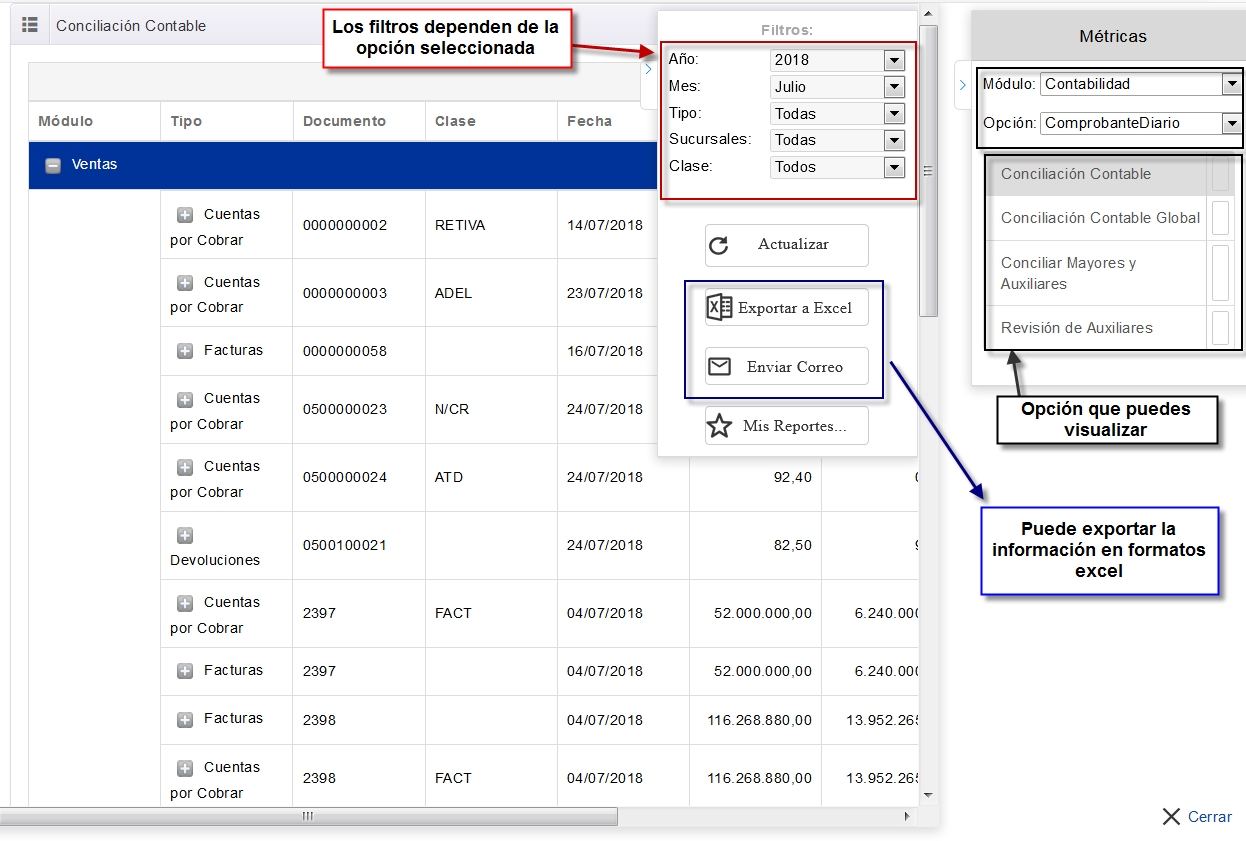1246x841 pixels.
Task: Click the star icon on Mis Reportes
Action: coord(719,426)
